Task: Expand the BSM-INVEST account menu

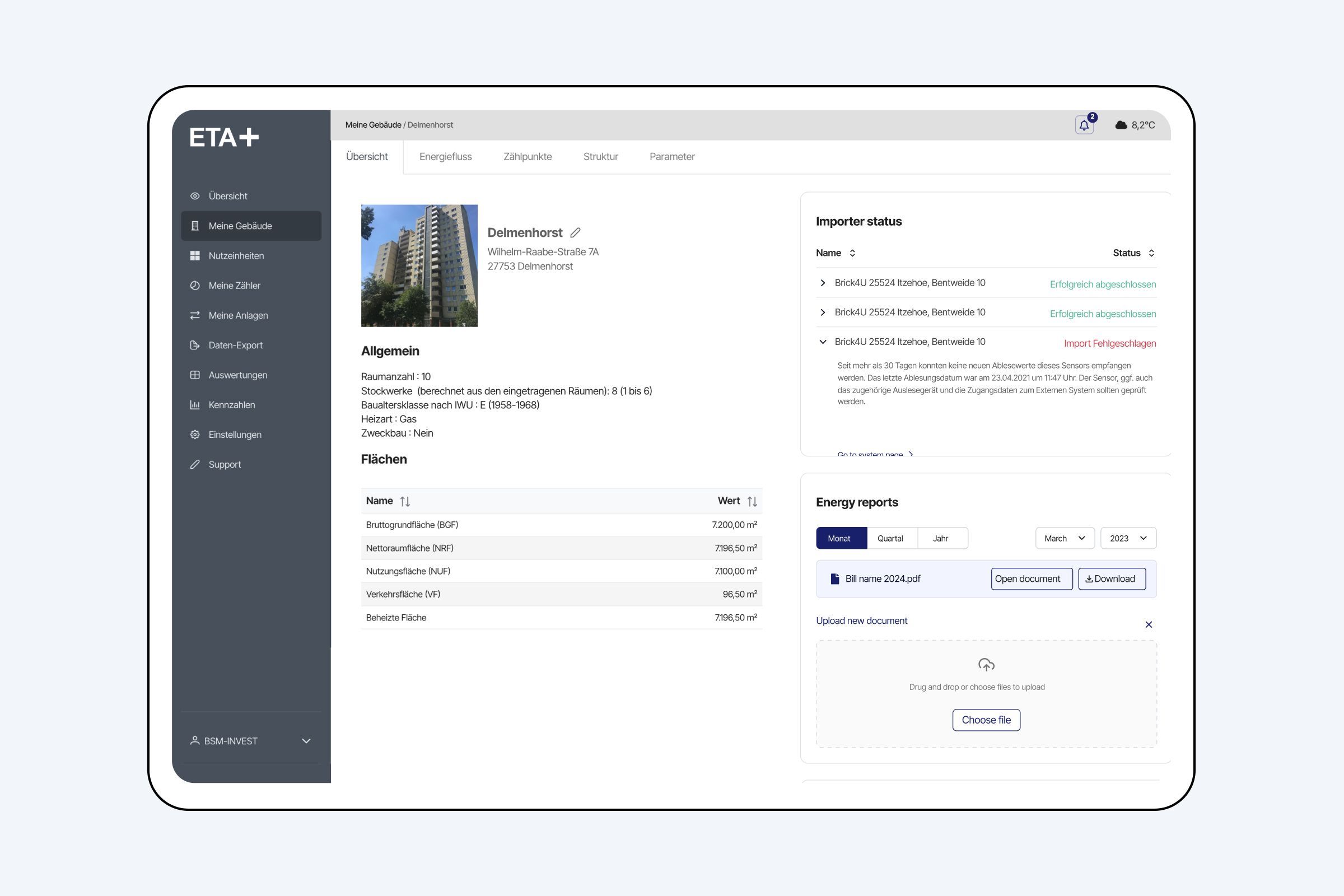Action: tap(308, 740)
